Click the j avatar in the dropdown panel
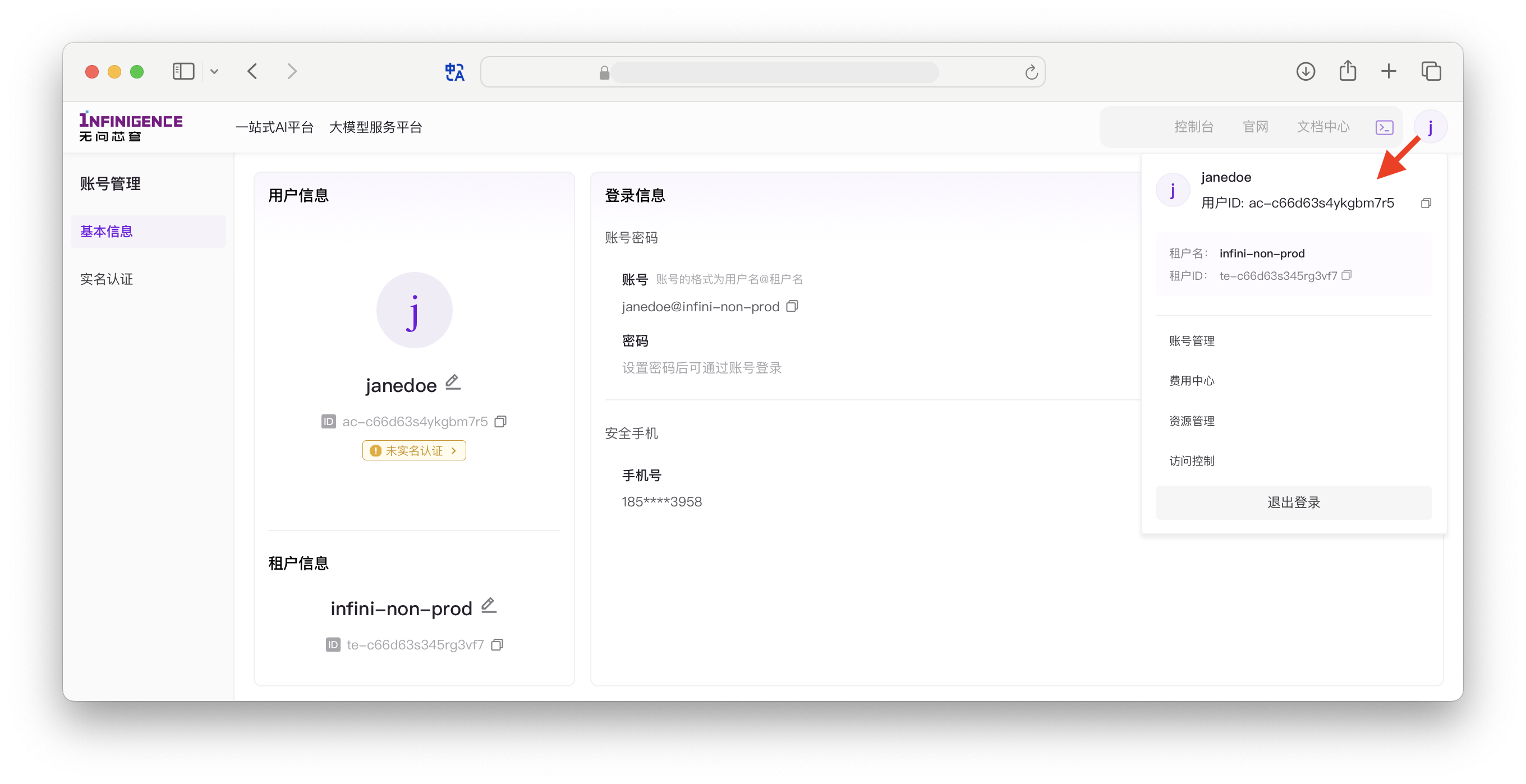 (1173, 190)
